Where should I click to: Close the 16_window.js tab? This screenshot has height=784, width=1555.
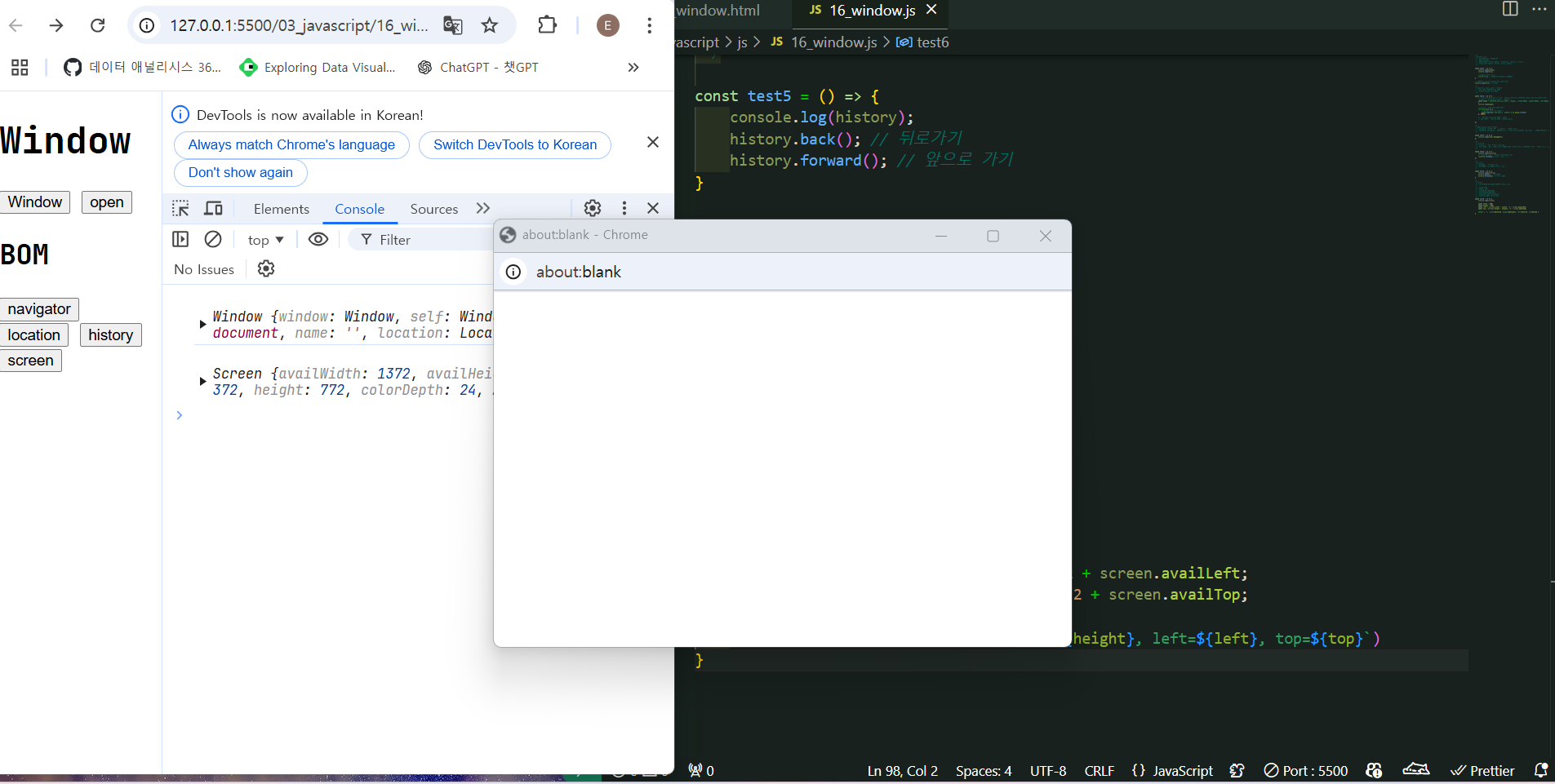coord(931,10)
